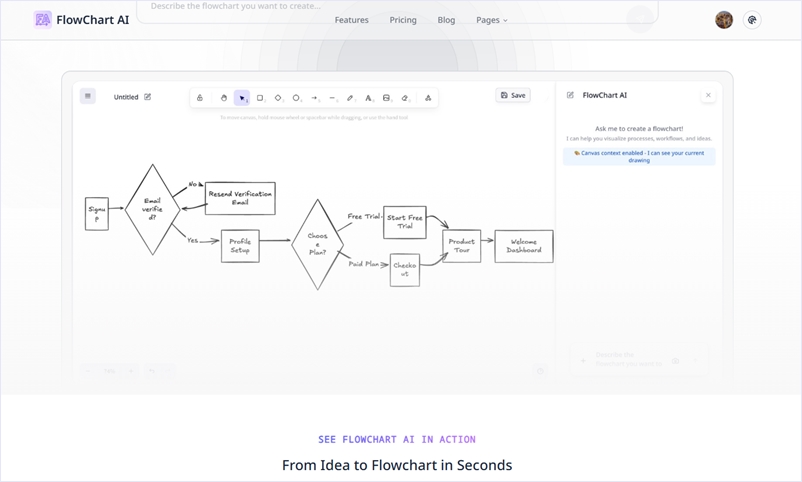The image size is (802, 482).
Task: Select the Diamond shape tool
Action: (x=278, y=98)
